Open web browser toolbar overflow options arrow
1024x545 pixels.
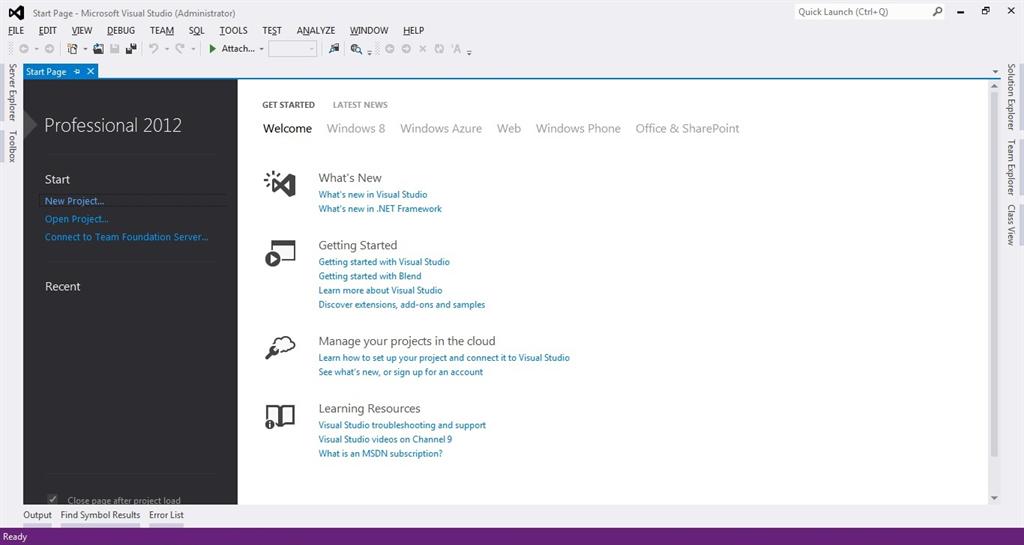pos(469,51)
